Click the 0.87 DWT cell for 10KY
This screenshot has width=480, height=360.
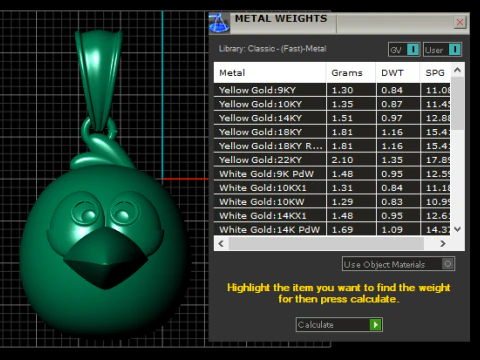pyautogui.click(x=398, y=104)
